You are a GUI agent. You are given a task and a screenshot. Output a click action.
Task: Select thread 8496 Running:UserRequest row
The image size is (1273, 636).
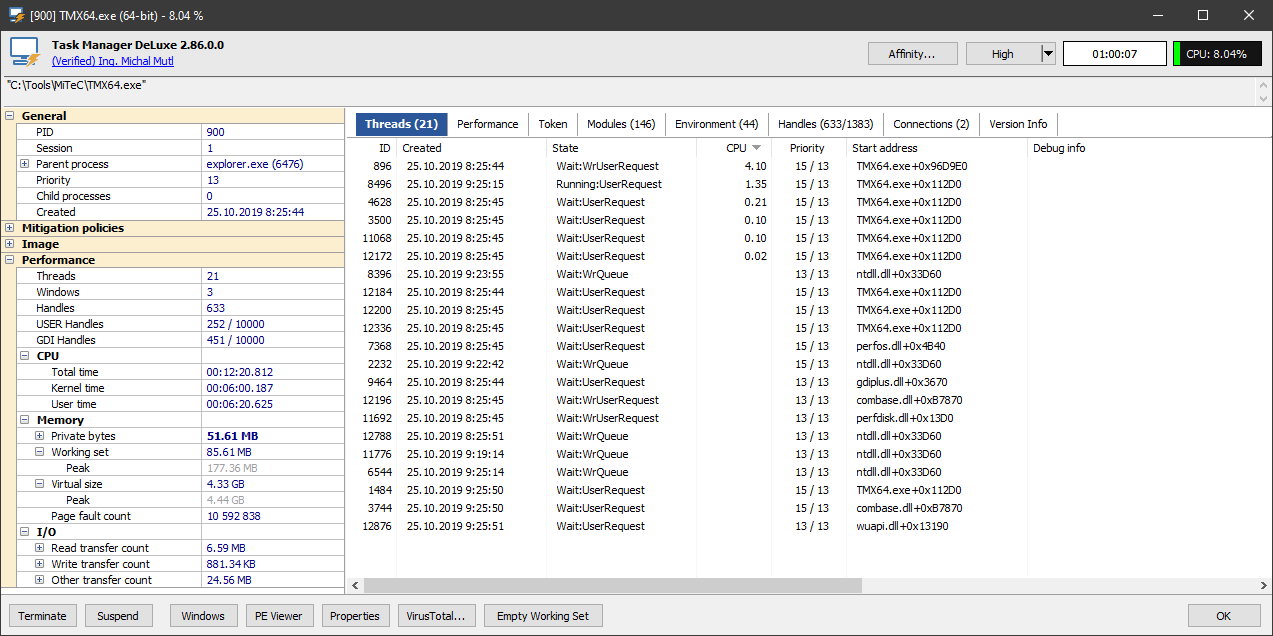[x=808, y=184]
